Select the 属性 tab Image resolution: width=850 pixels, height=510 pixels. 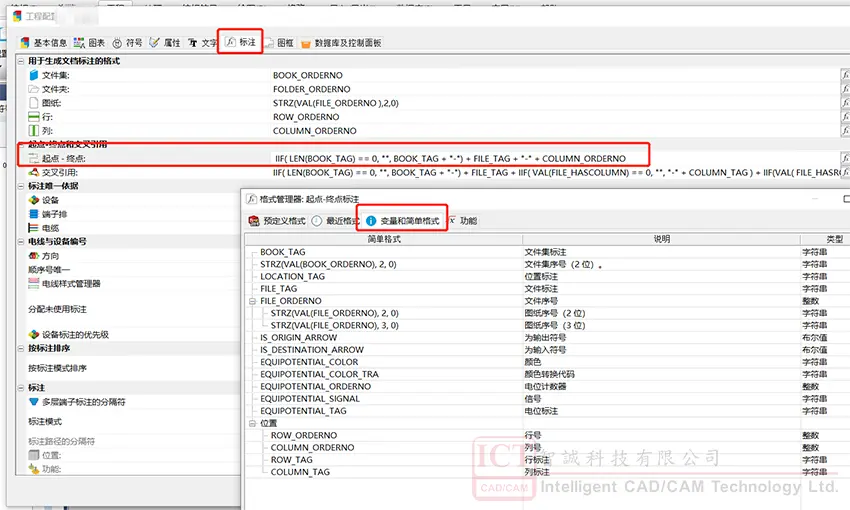[x=165, y=43]
